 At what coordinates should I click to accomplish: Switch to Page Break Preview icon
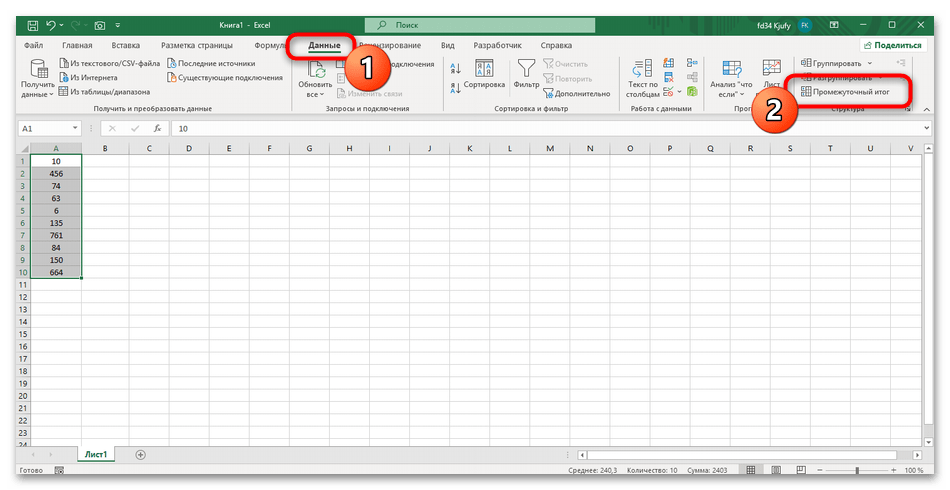click(801, 470)
